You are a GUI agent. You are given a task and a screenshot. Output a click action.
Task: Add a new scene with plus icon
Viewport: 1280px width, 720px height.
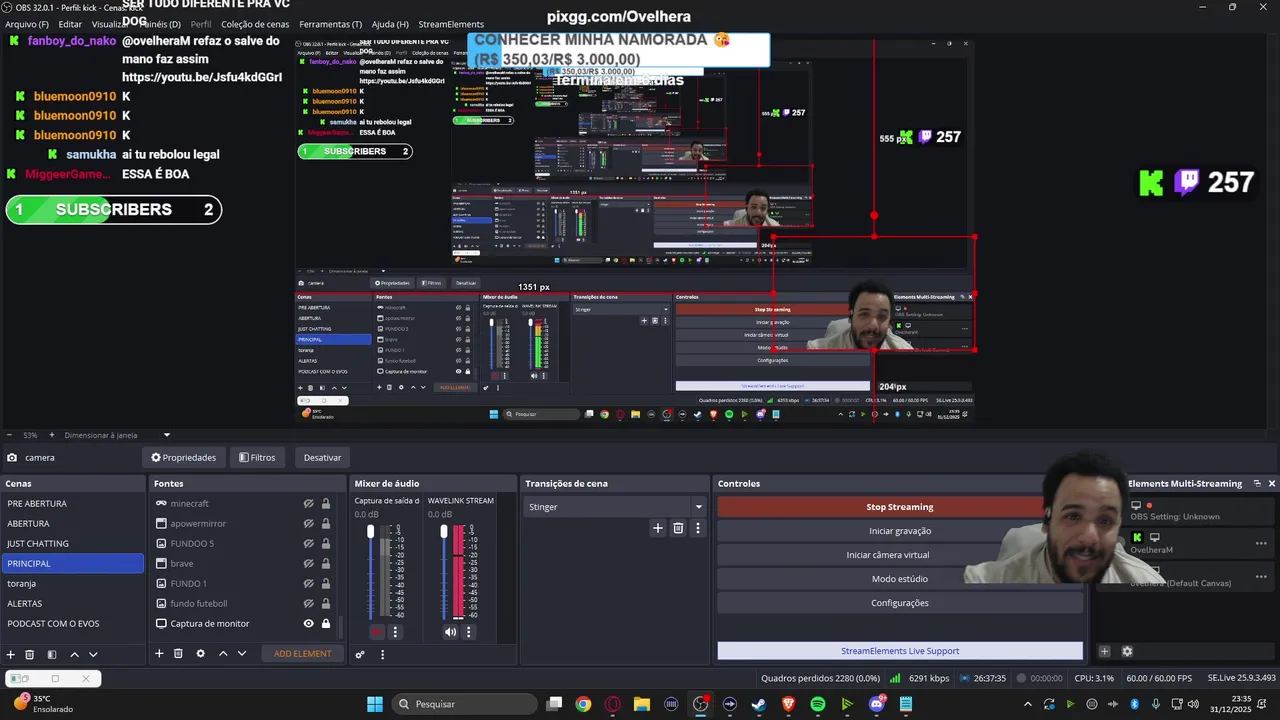pyautogui.click(x=11, y=654)
